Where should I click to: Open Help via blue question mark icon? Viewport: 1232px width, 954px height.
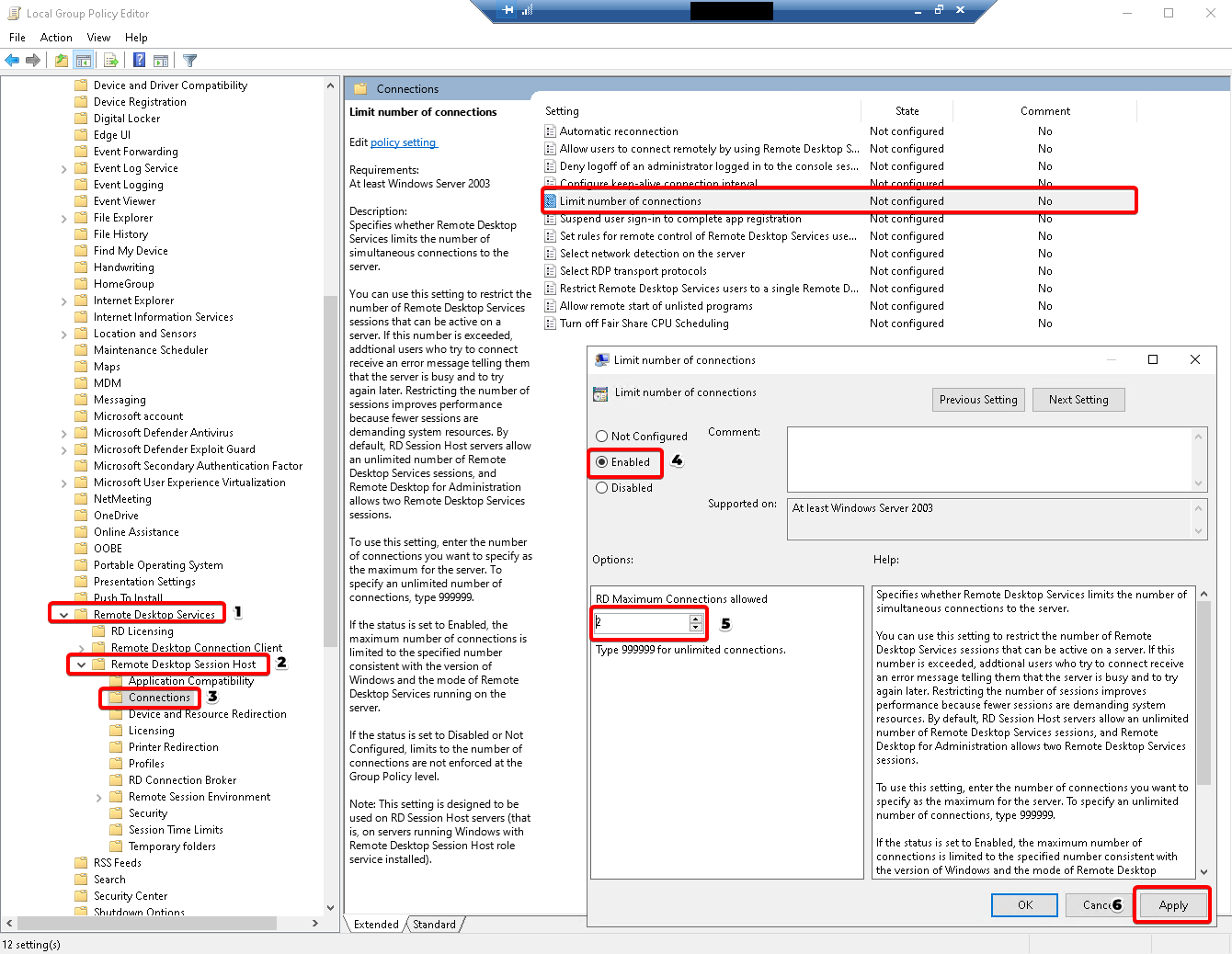point(139,61)
